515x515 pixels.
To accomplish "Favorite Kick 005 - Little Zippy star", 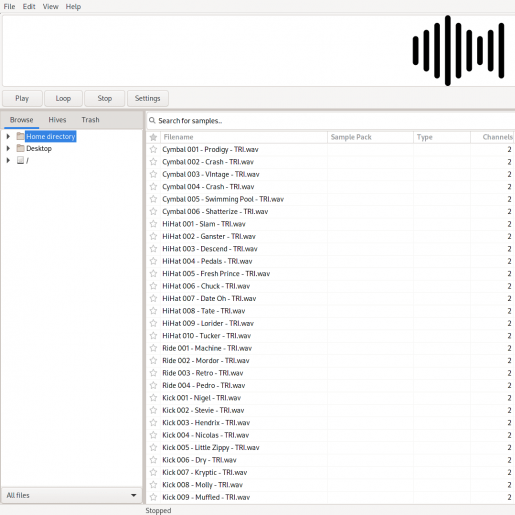I will point(153,447).
